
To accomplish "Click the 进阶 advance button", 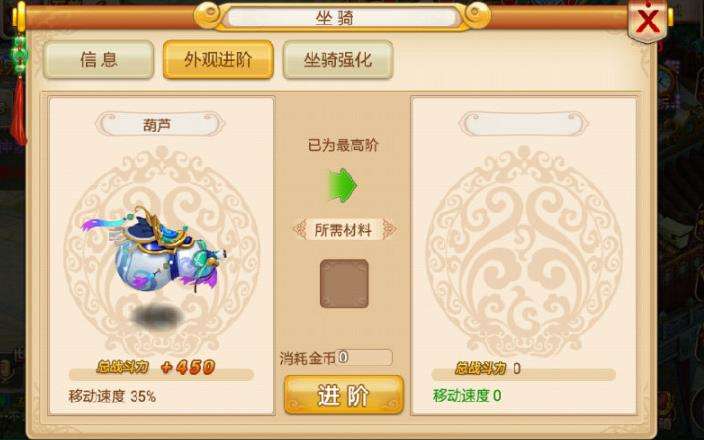I will click(344, 395).
